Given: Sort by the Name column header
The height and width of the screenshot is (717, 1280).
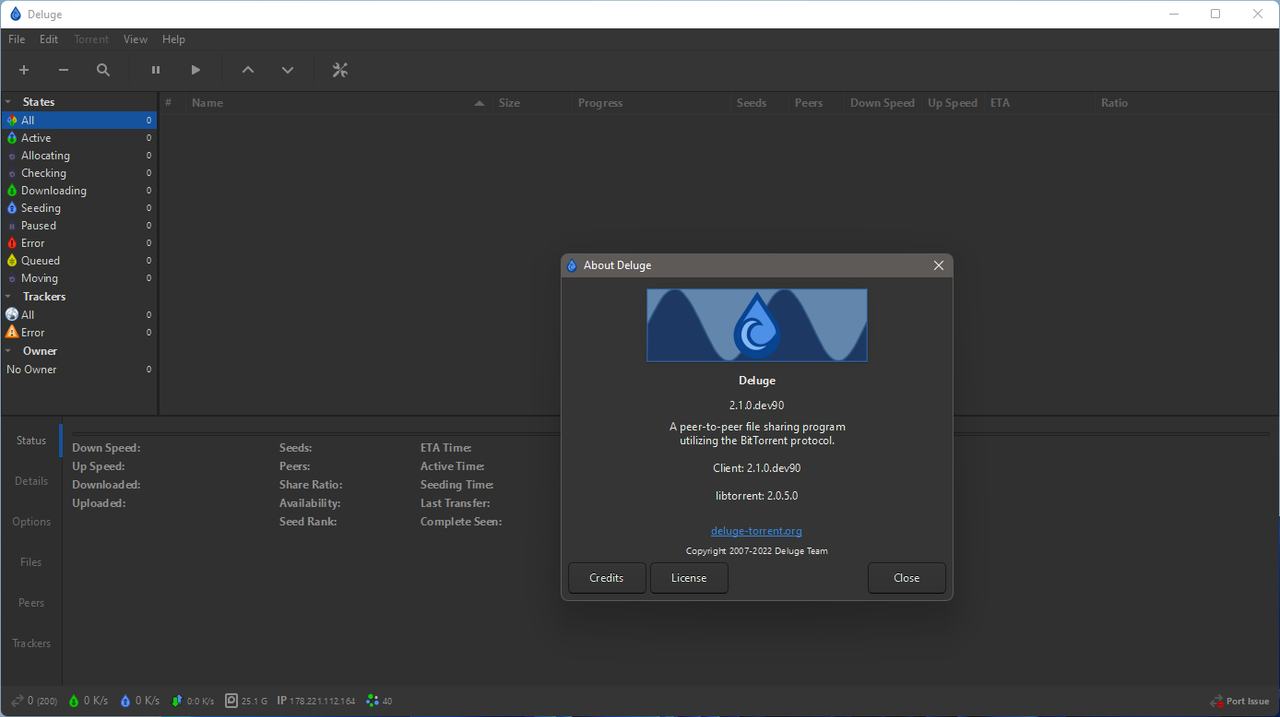Looking at the screenshot, I should pos(339,103).
